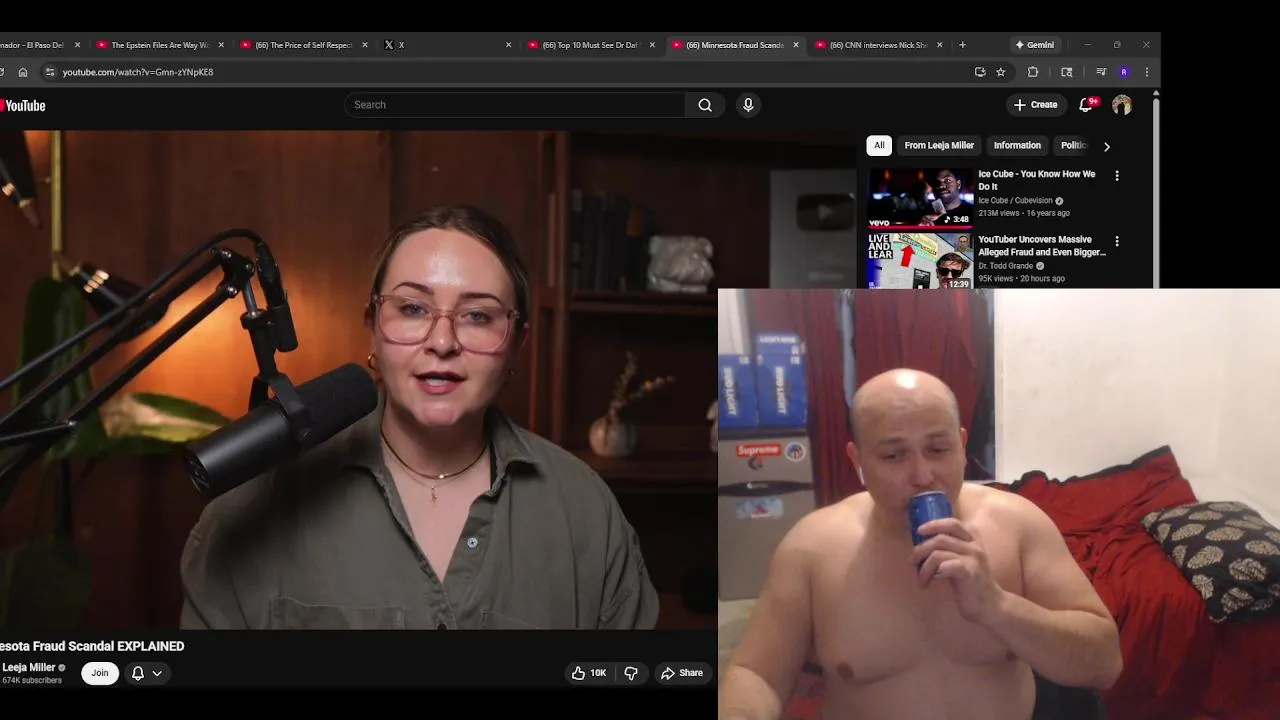Click the YouTube search field

515,105
